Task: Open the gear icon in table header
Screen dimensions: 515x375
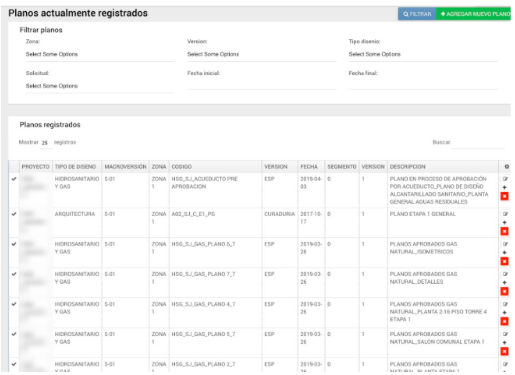Action: pyautogui.click(x=507, y=167)
